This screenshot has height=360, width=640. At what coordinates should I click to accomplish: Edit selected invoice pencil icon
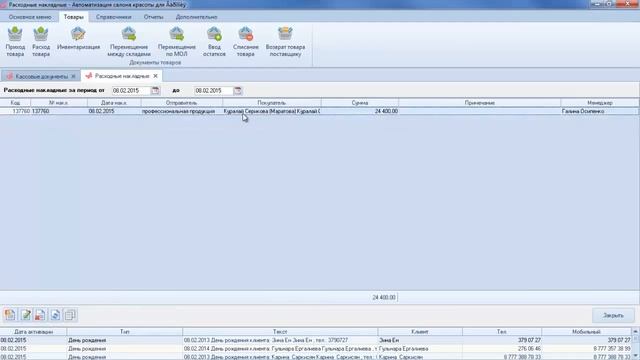(x=26, y=315)
